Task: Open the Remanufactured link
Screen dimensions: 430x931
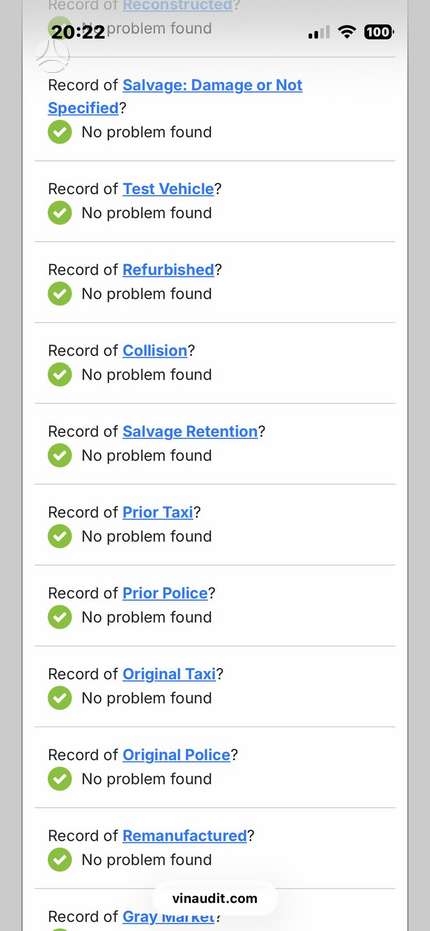Action: 185,835
